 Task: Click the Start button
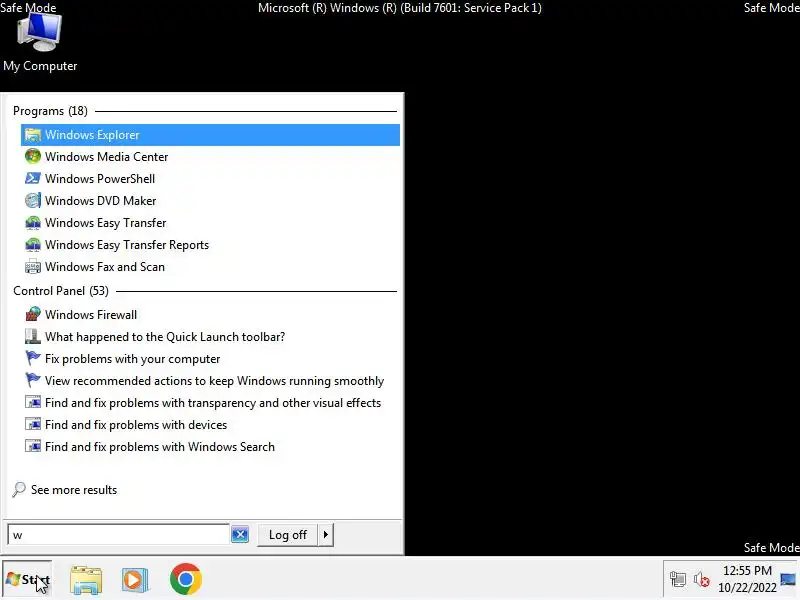tap(27, 580)
